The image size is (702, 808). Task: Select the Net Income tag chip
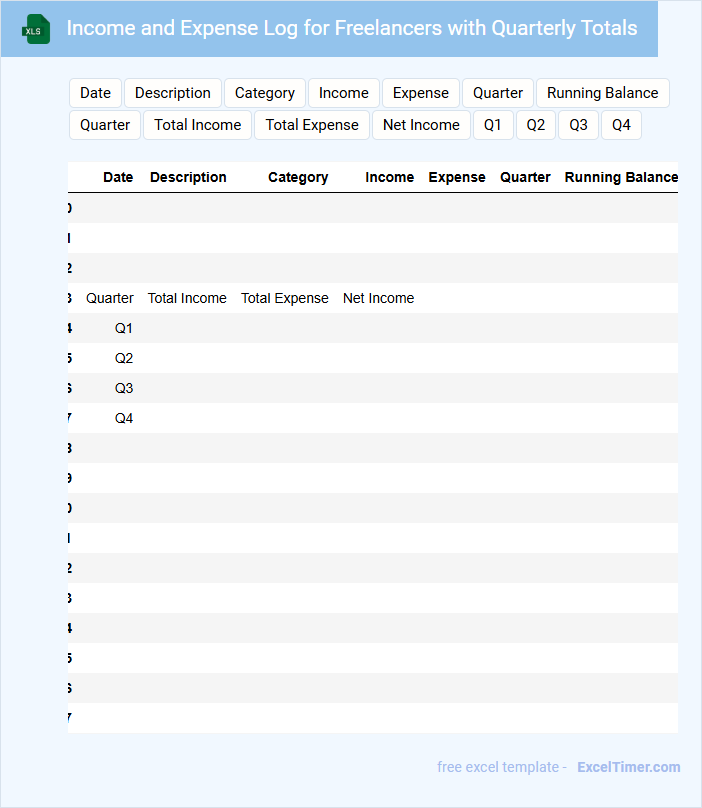pos(421,125)
